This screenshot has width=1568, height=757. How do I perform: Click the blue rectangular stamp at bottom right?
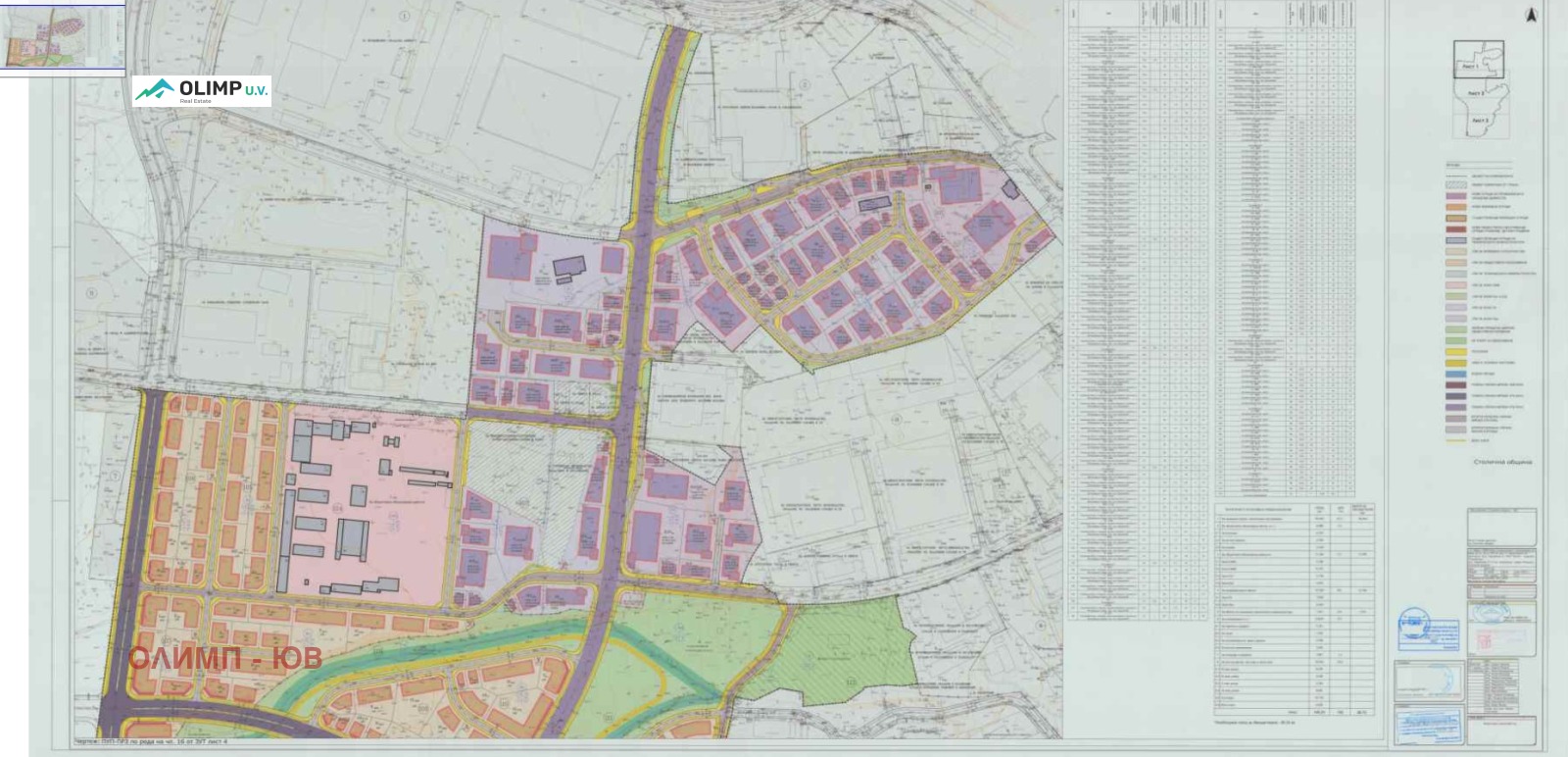pos(1428,727)
